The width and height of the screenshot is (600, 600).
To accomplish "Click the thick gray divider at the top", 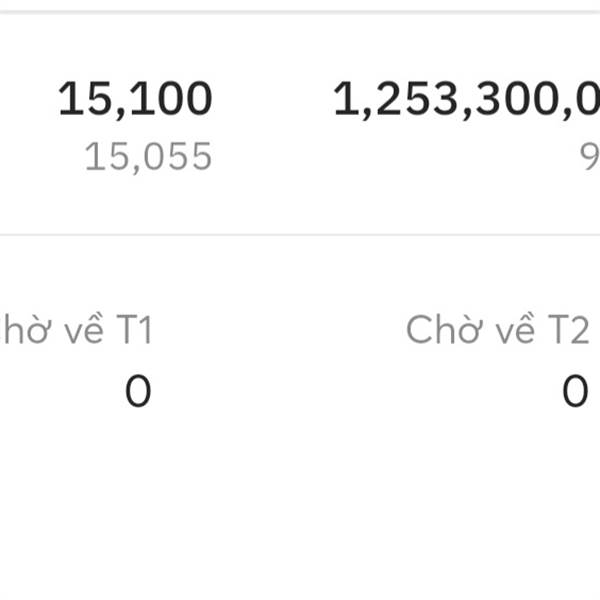I will point(300,12).
